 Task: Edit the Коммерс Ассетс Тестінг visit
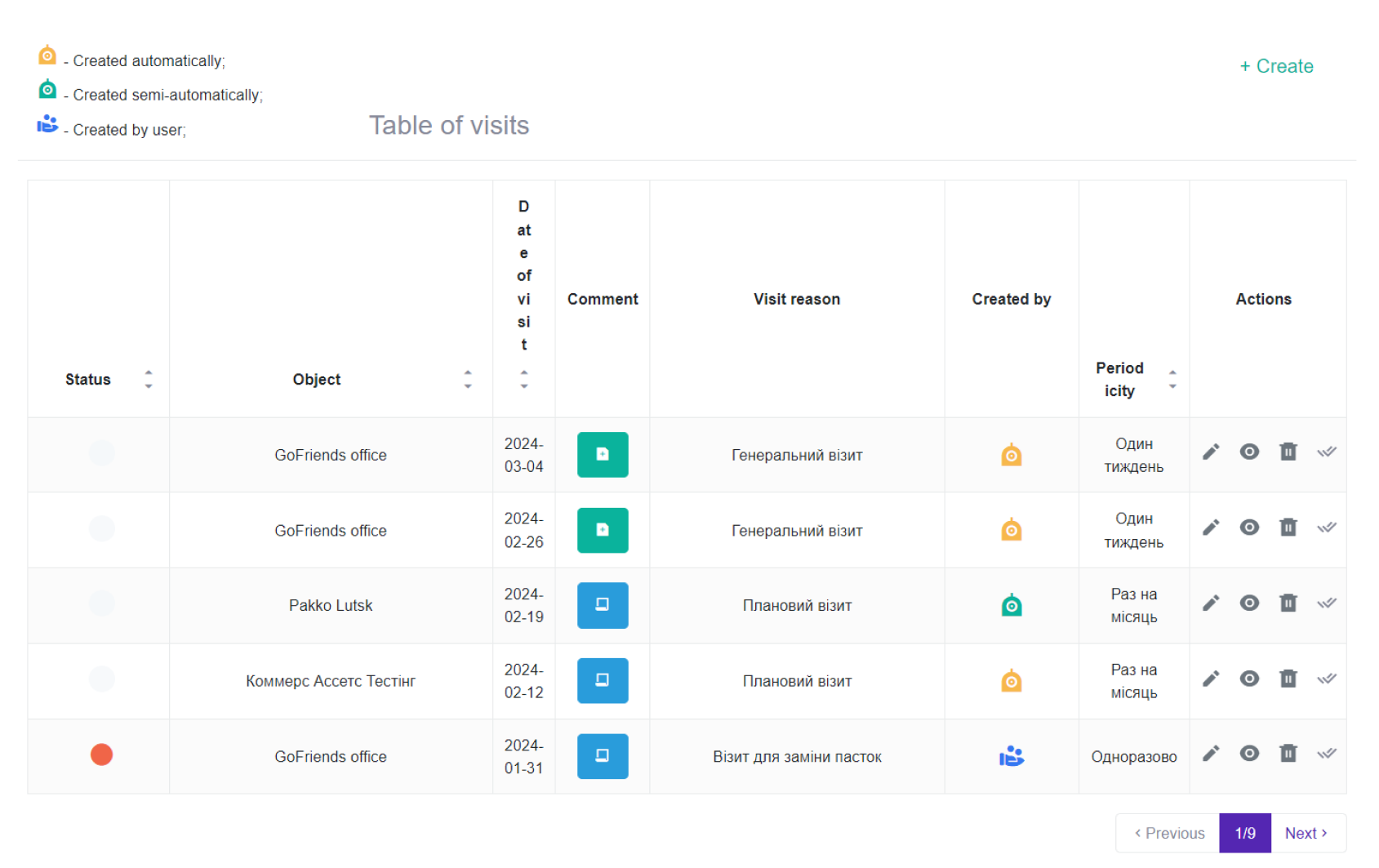[x=1211, y=679]
